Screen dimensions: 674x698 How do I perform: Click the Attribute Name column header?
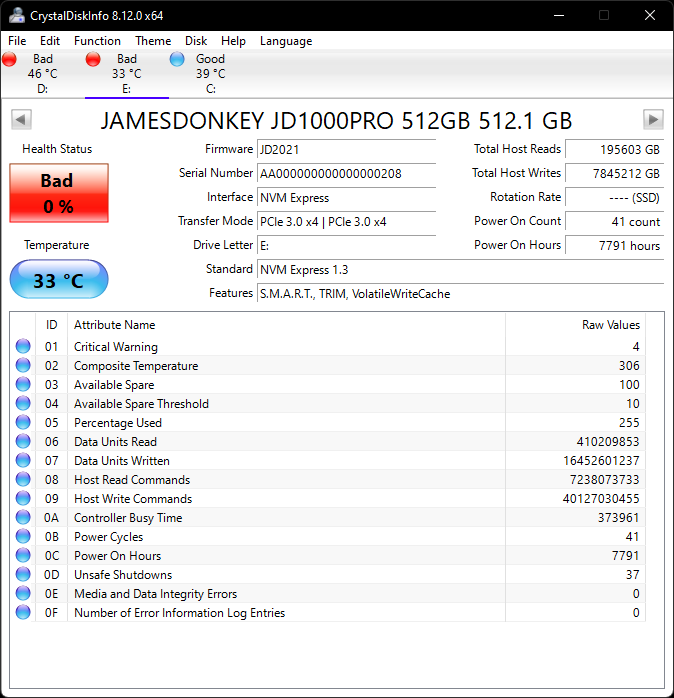point(286,325)
